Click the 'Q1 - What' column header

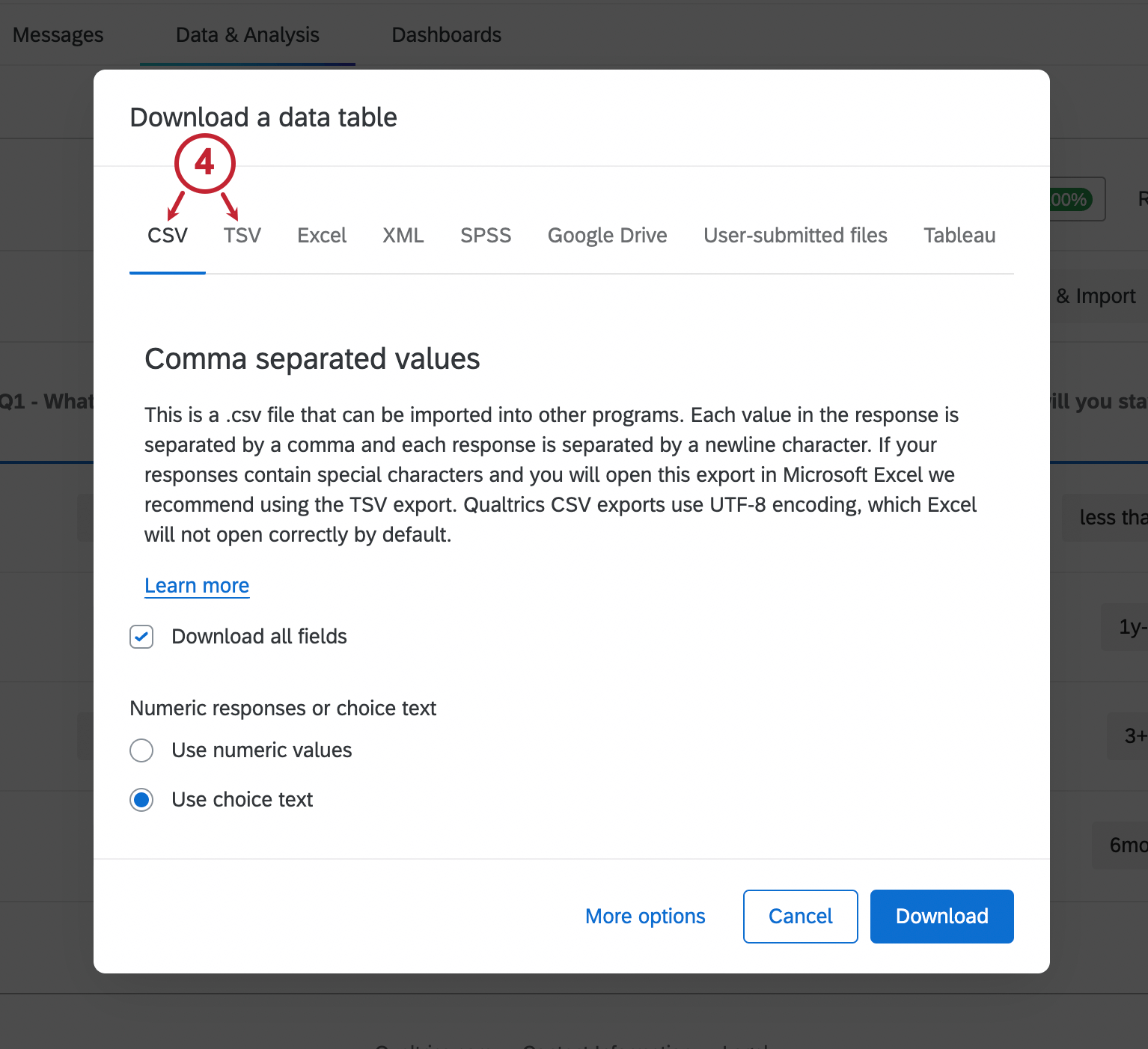46,402
